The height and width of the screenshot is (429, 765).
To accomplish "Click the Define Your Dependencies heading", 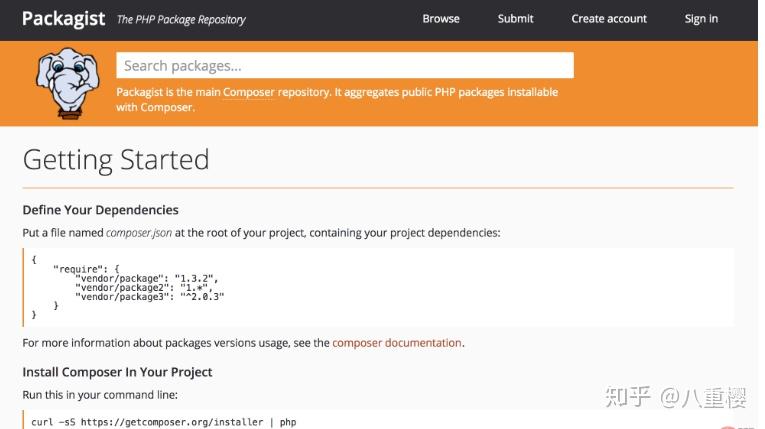I will tap(100, 210).
